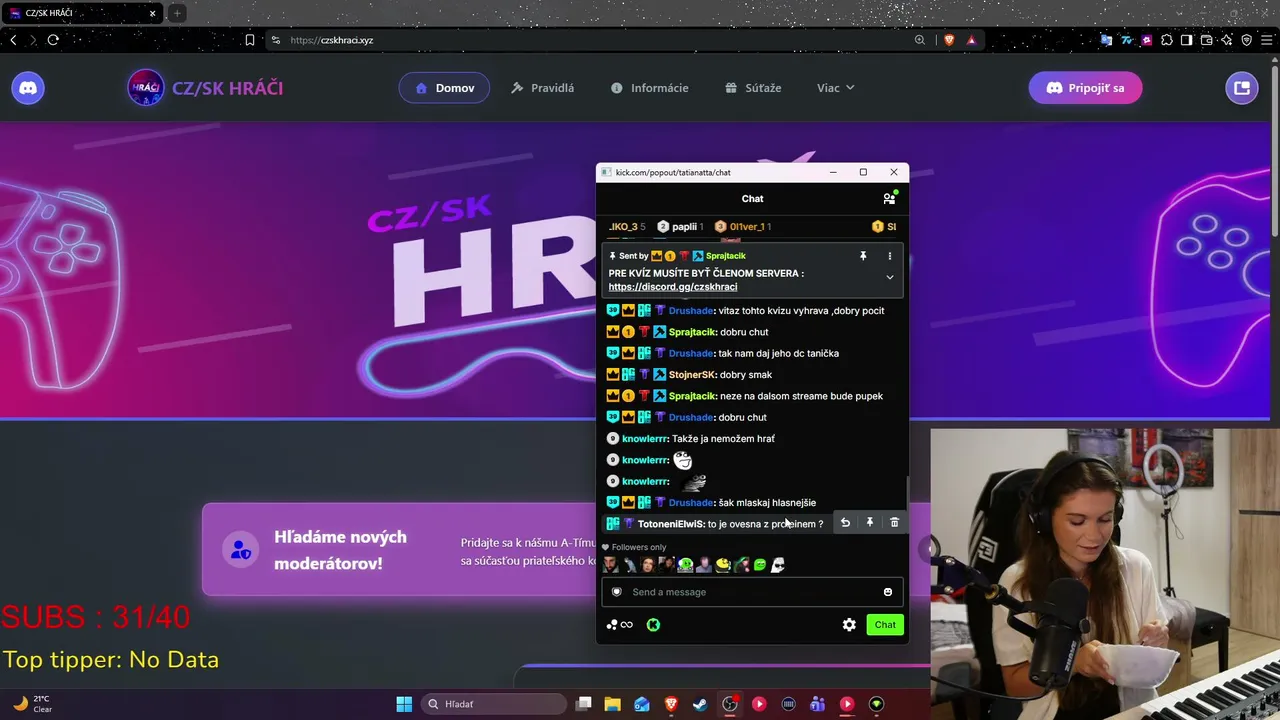This screenshot has height=720, width=1280.
Task: Bookmark this page via address bar icon
Action: (250, 40)
